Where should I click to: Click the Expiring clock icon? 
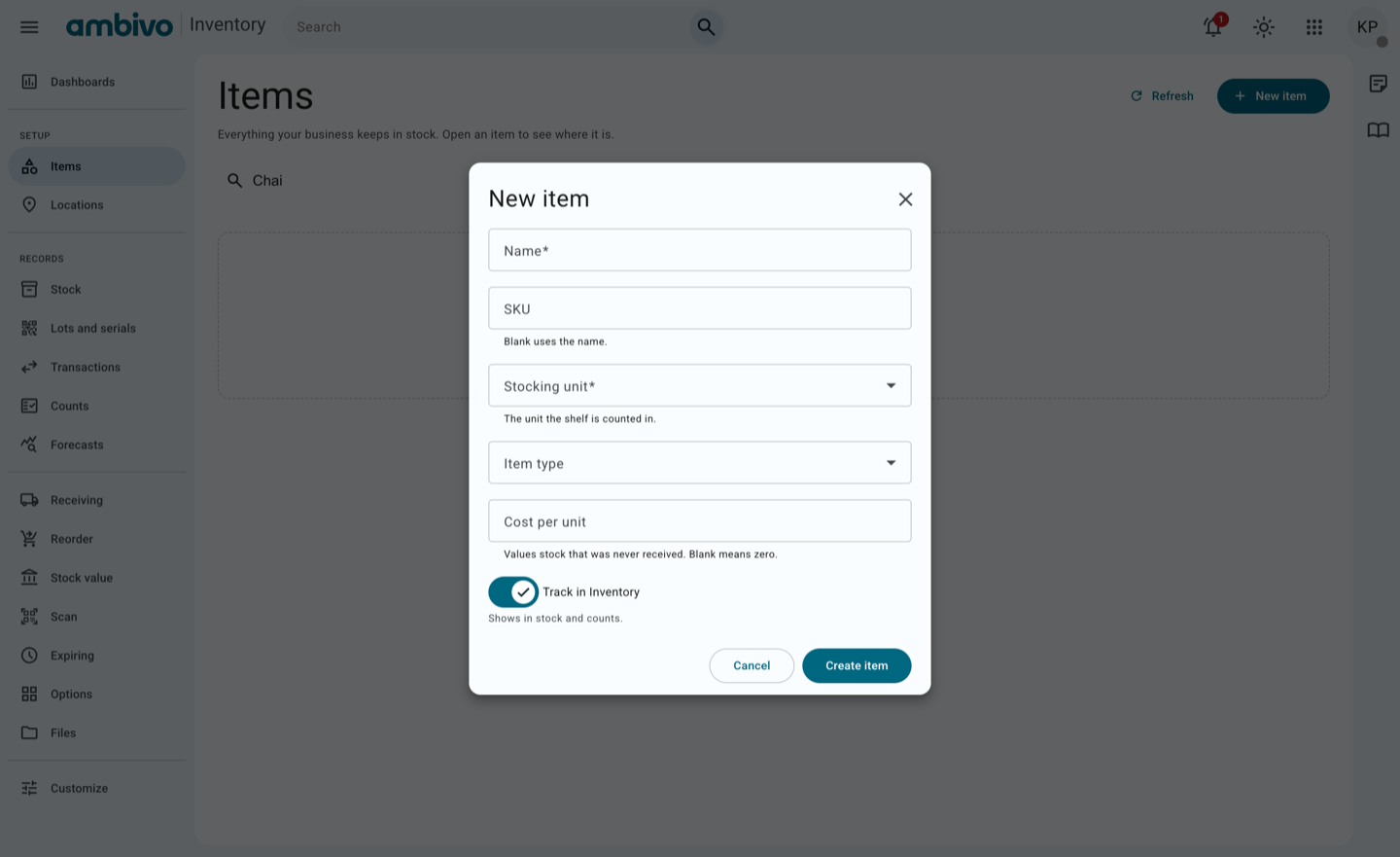click(x=29, y=656)
